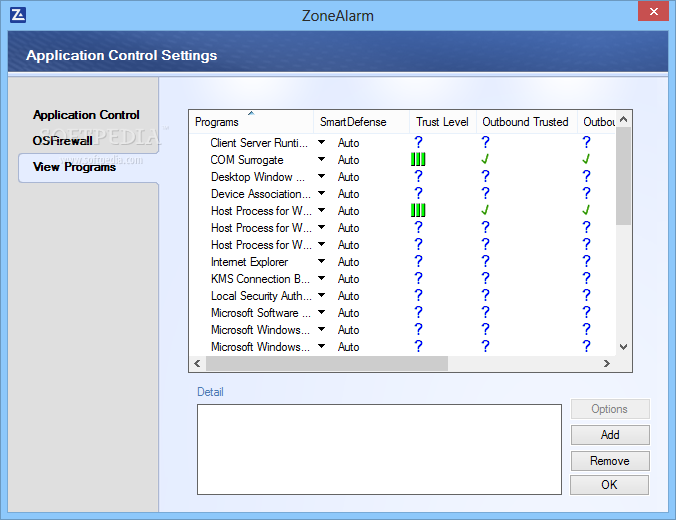Switch to OSFirewall section
This screenshot has height=520, width=676.
63,141
